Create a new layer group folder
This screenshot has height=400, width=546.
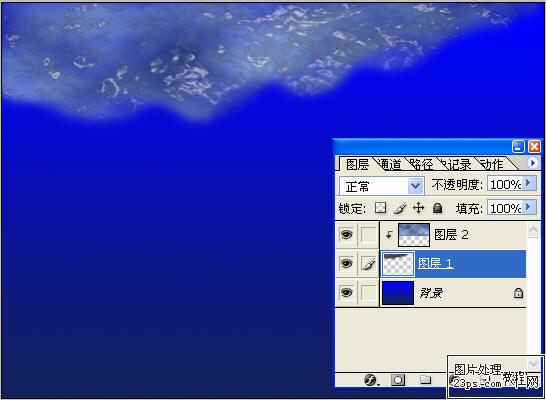pos(425,380)
